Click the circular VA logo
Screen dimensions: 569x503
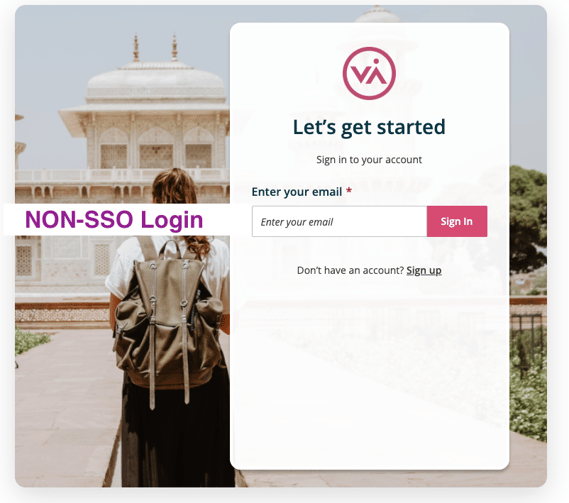pos(369,73)
